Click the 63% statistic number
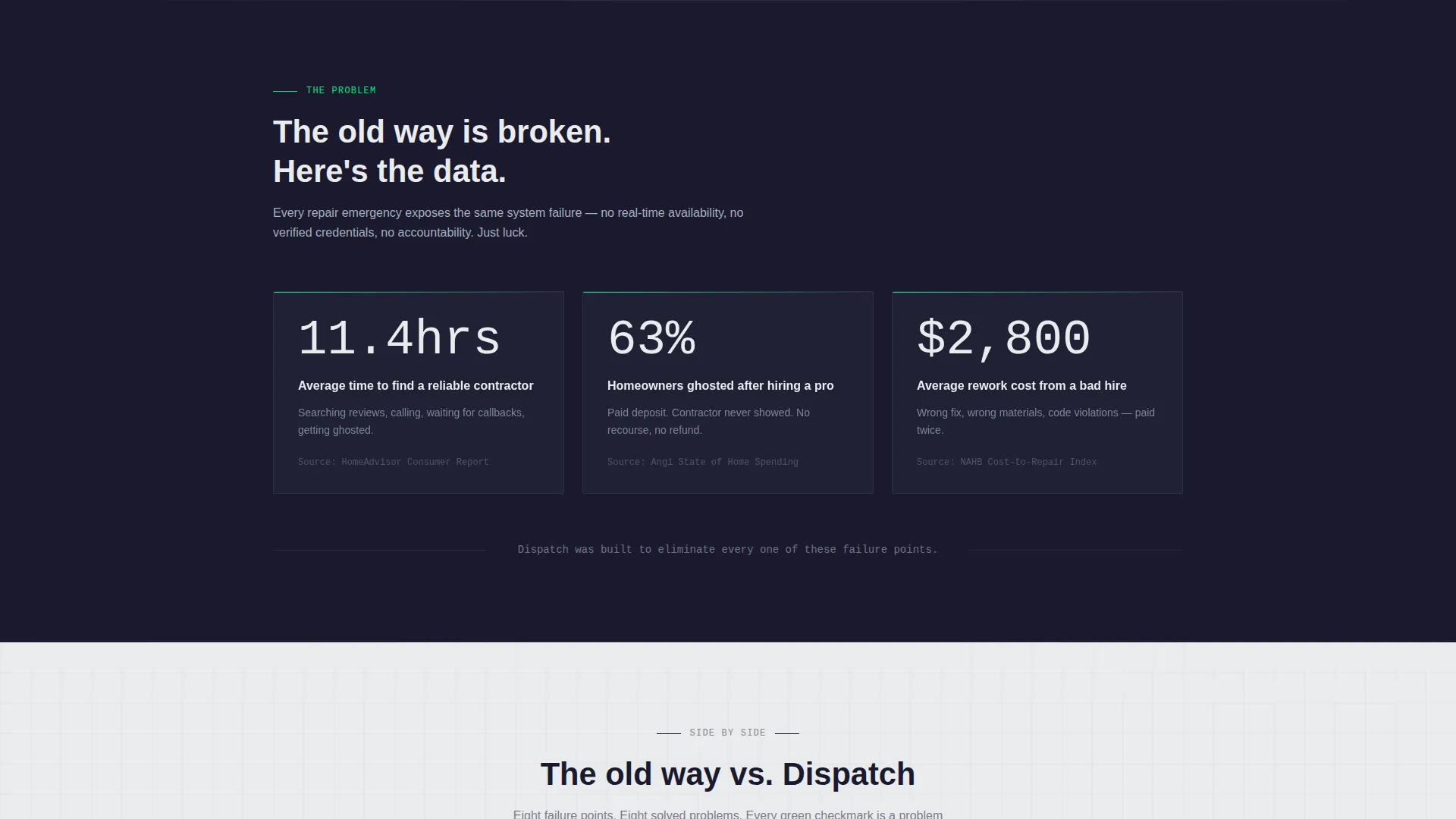This screenshot has height=819, width=1456. (x=651, y=339)
